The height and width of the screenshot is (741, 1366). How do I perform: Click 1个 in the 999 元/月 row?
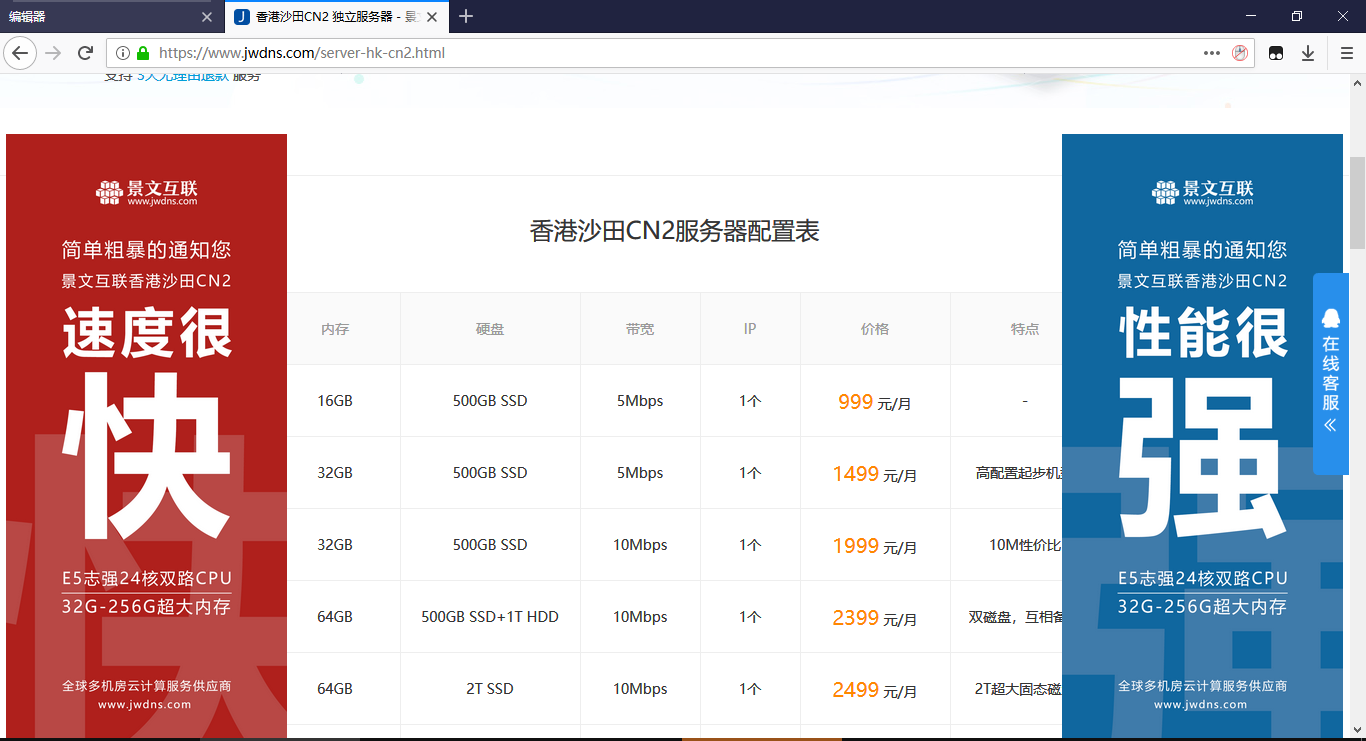pyautogui.click(x=750, y=401)
